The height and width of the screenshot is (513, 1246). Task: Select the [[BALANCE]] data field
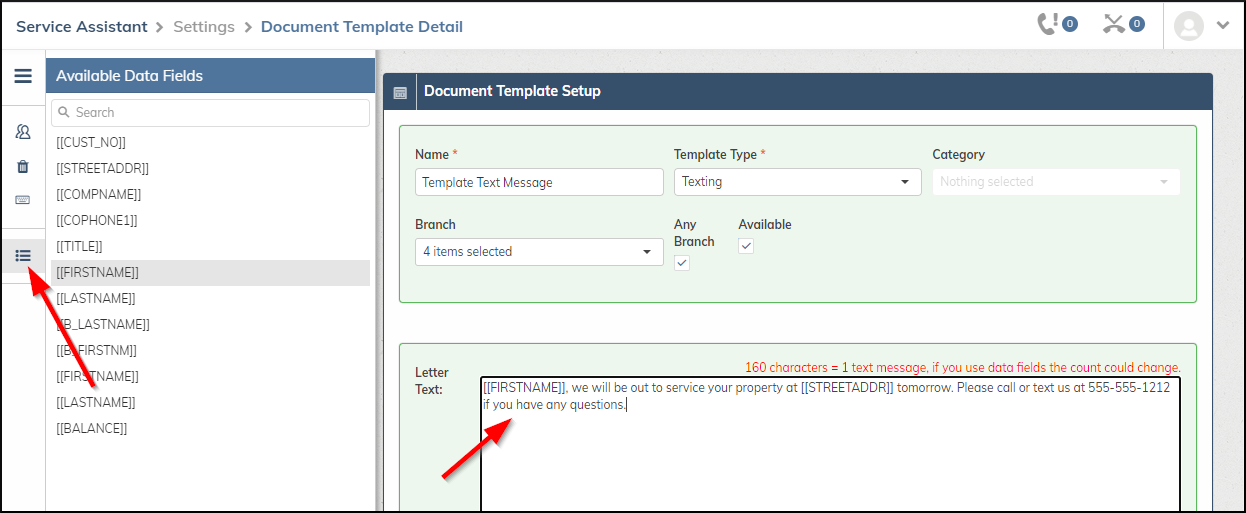pyautogui.click(x=92, y=428)
